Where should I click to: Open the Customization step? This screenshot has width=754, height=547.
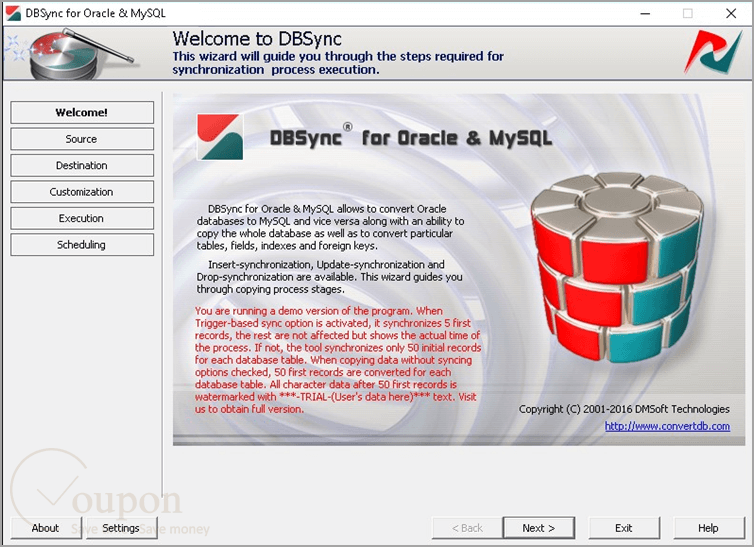(x=82, y=192)
